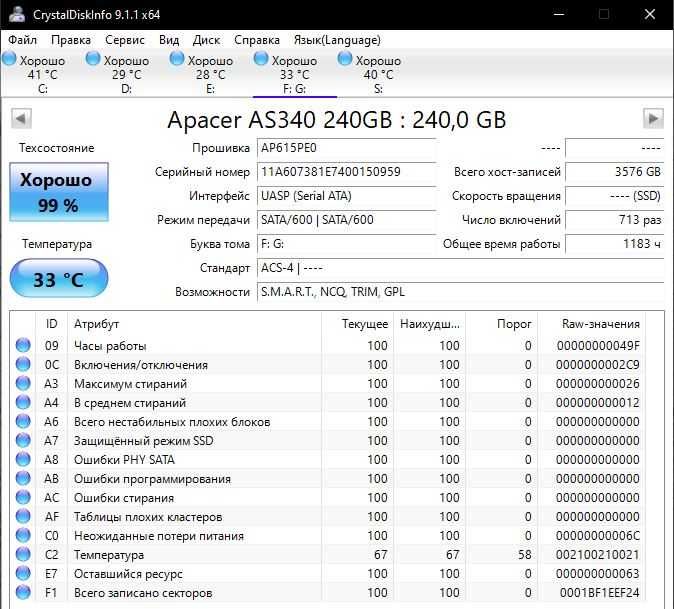Select disk D: at 29 °C
Viewport: 674px width, 609px height.
(x=126, y=74)
